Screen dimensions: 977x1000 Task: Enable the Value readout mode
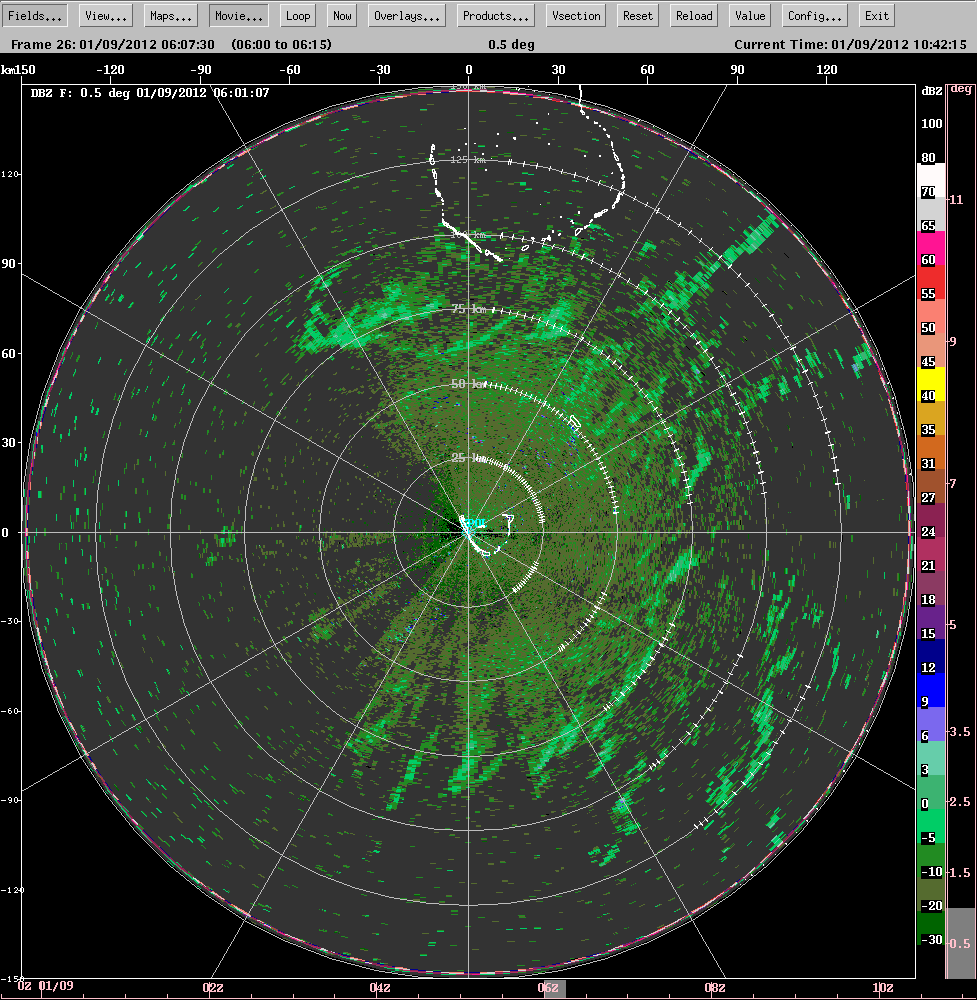(x=749, y=15)
